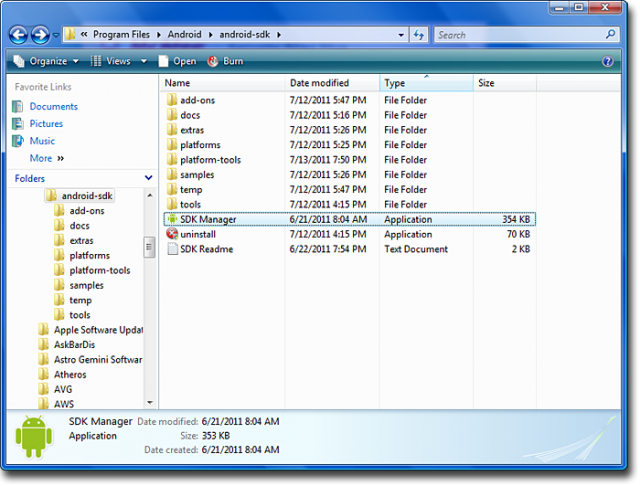Expand the Views dropdown arrow
Viewport: 640px width, 486px height.
click(144, 61)
